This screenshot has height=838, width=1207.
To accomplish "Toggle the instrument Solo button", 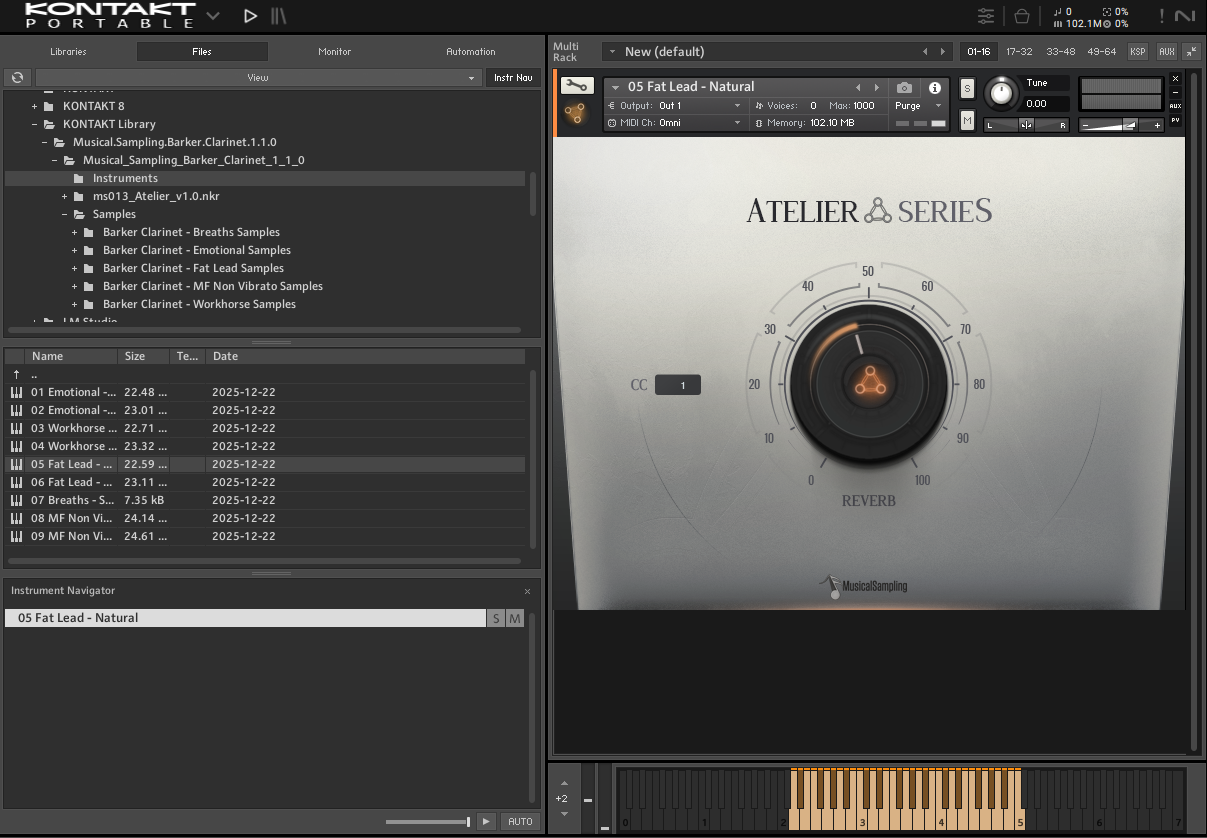I will [967, 88].
